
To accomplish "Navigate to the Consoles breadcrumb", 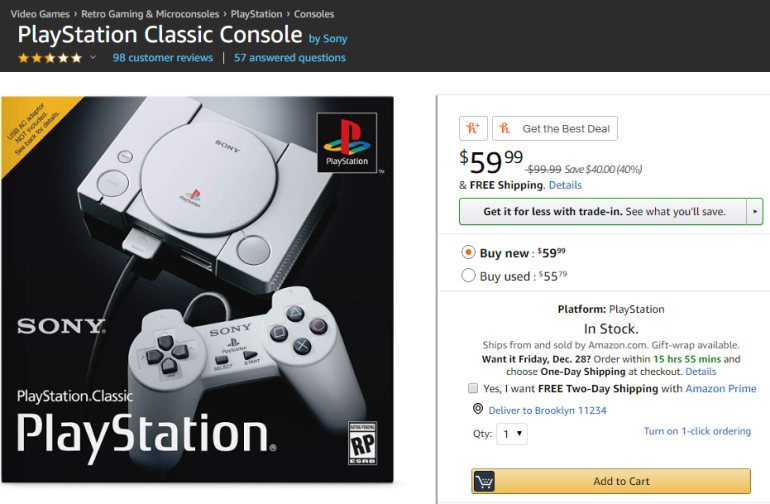I will pyautogui.click(x=314, y=14).
